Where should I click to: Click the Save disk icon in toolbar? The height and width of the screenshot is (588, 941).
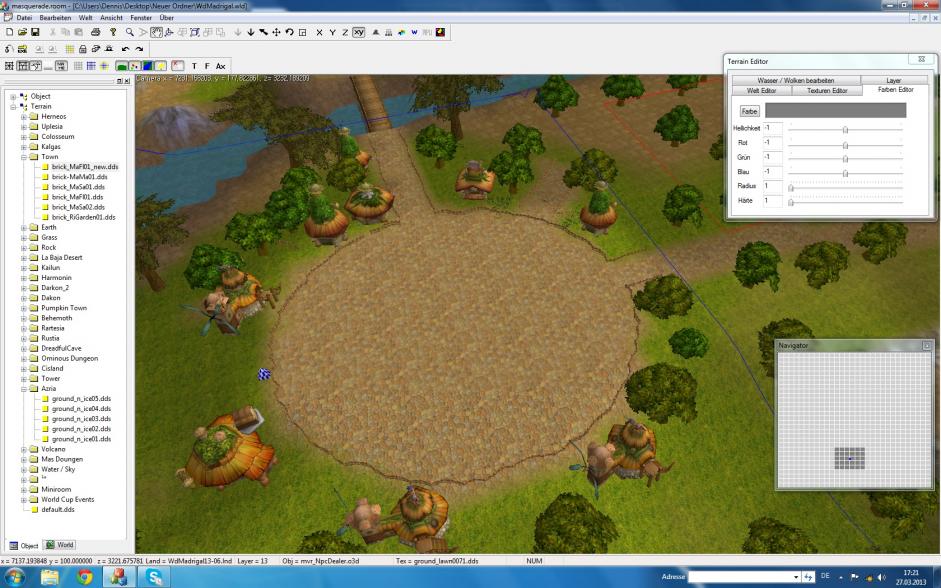tap(35, 32)
